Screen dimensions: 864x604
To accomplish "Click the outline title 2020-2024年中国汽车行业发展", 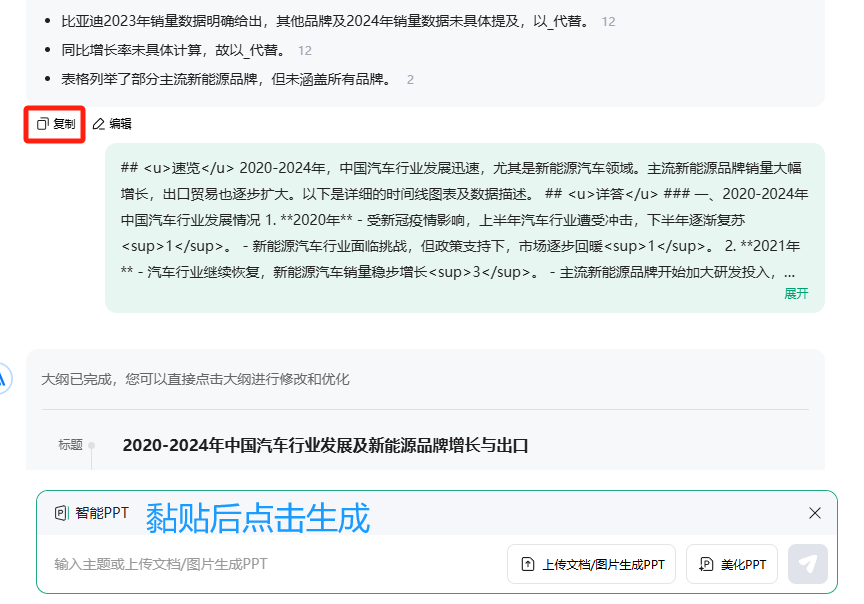I will 325,445.
